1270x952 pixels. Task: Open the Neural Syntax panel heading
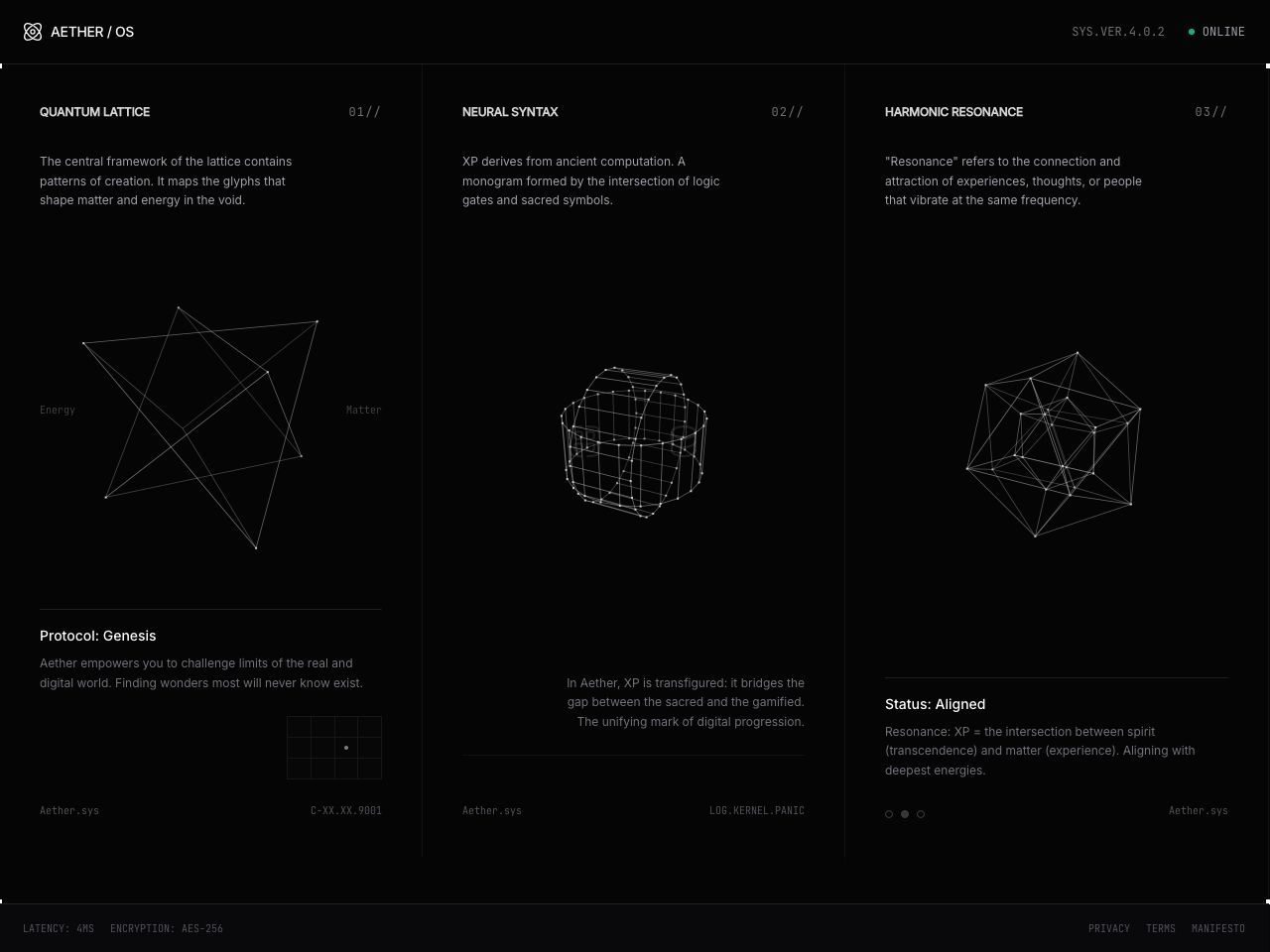[x=510, y=112]
